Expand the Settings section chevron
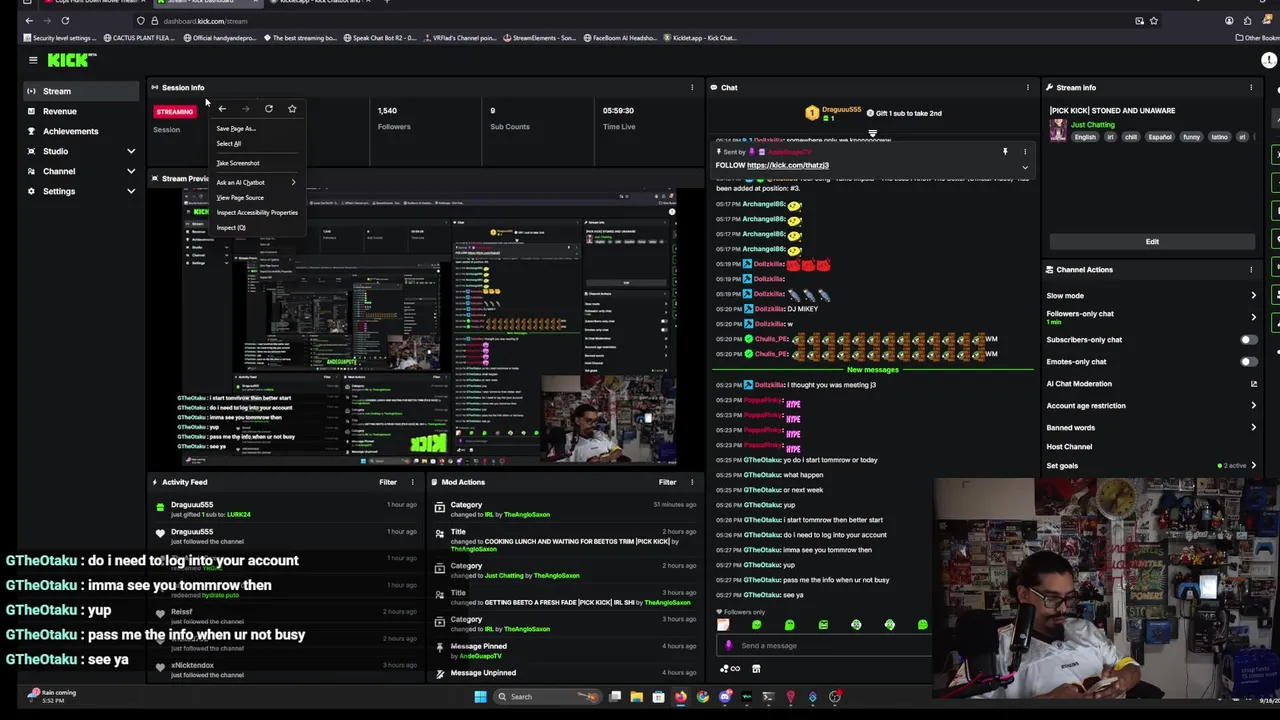 [x=130, y=191]
